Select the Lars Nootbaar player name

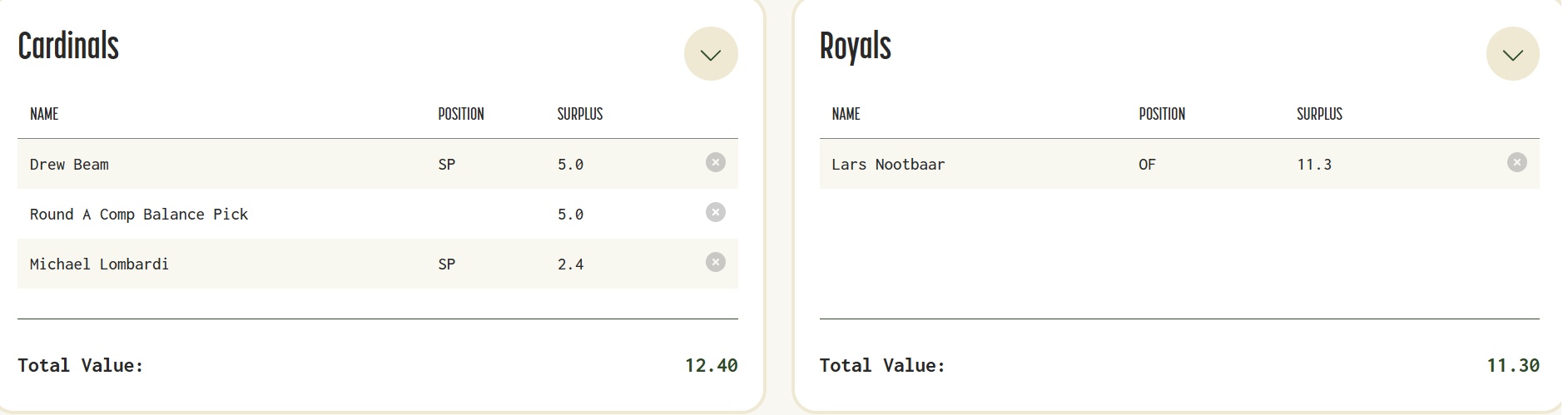pos(888,165)
